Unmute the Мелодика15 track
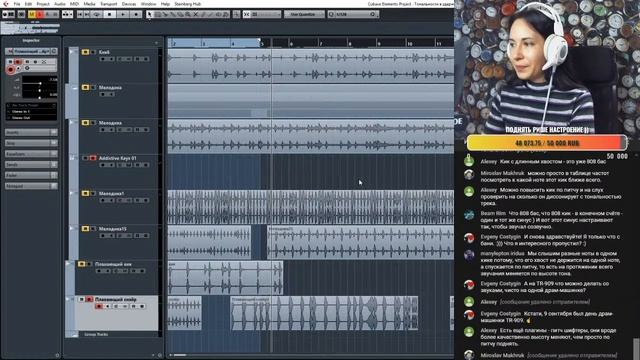 pos(85,229)
